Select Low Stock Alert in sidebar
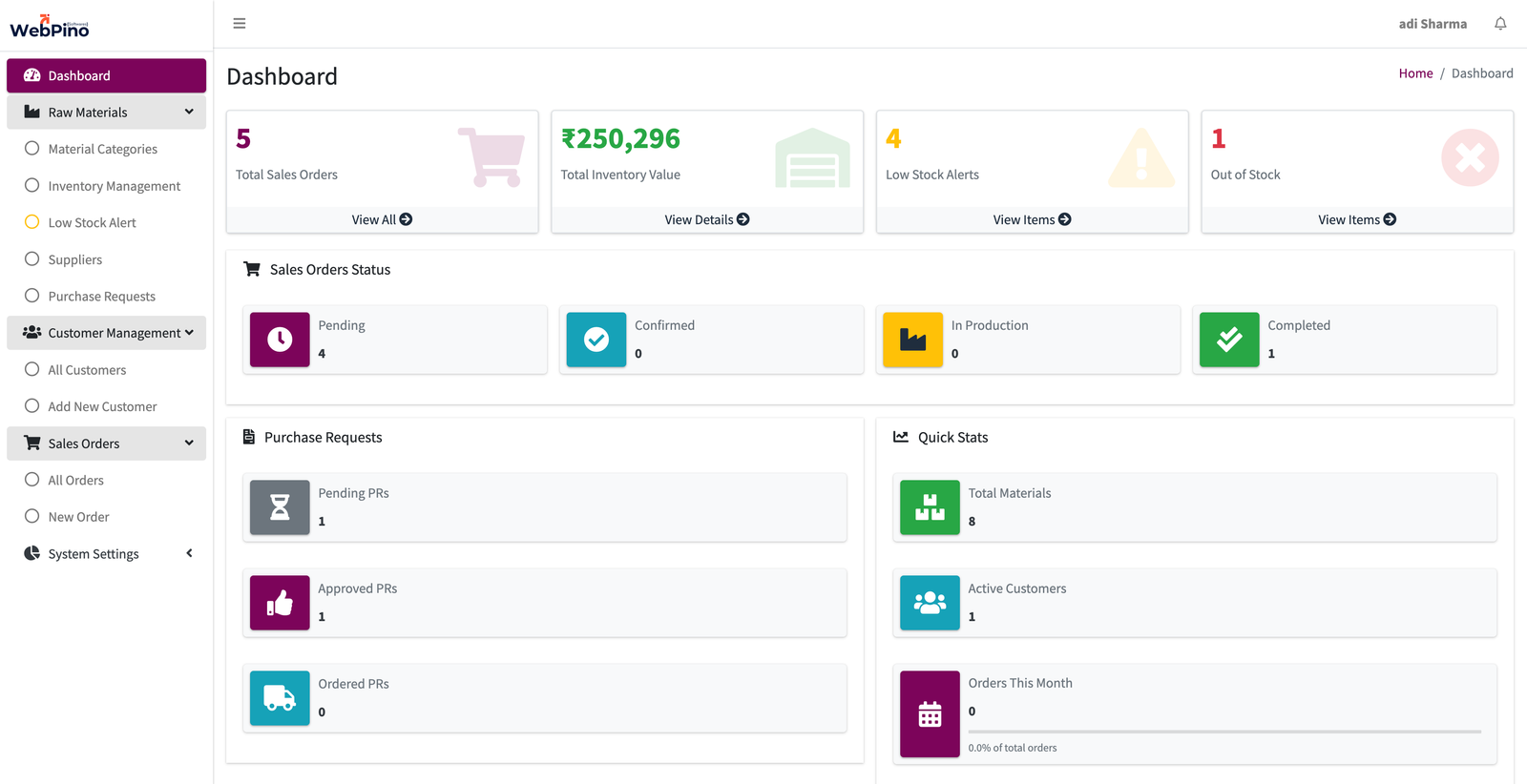 tap(92, 223)
